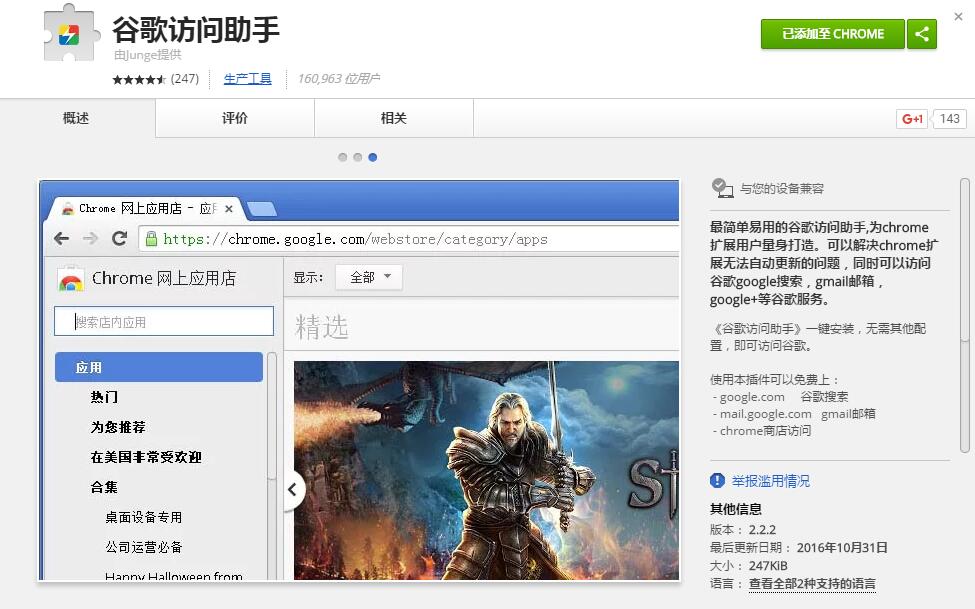Click the 143 G+1 count bubble
The width and height of the screenshot is (975, 609).
point(950,119)
